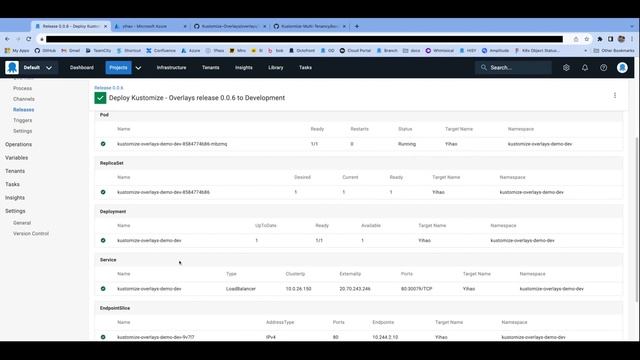Select the pod name kustomize-overlays-demo-dev-8584774686-mbzmq

coord(172,144)
